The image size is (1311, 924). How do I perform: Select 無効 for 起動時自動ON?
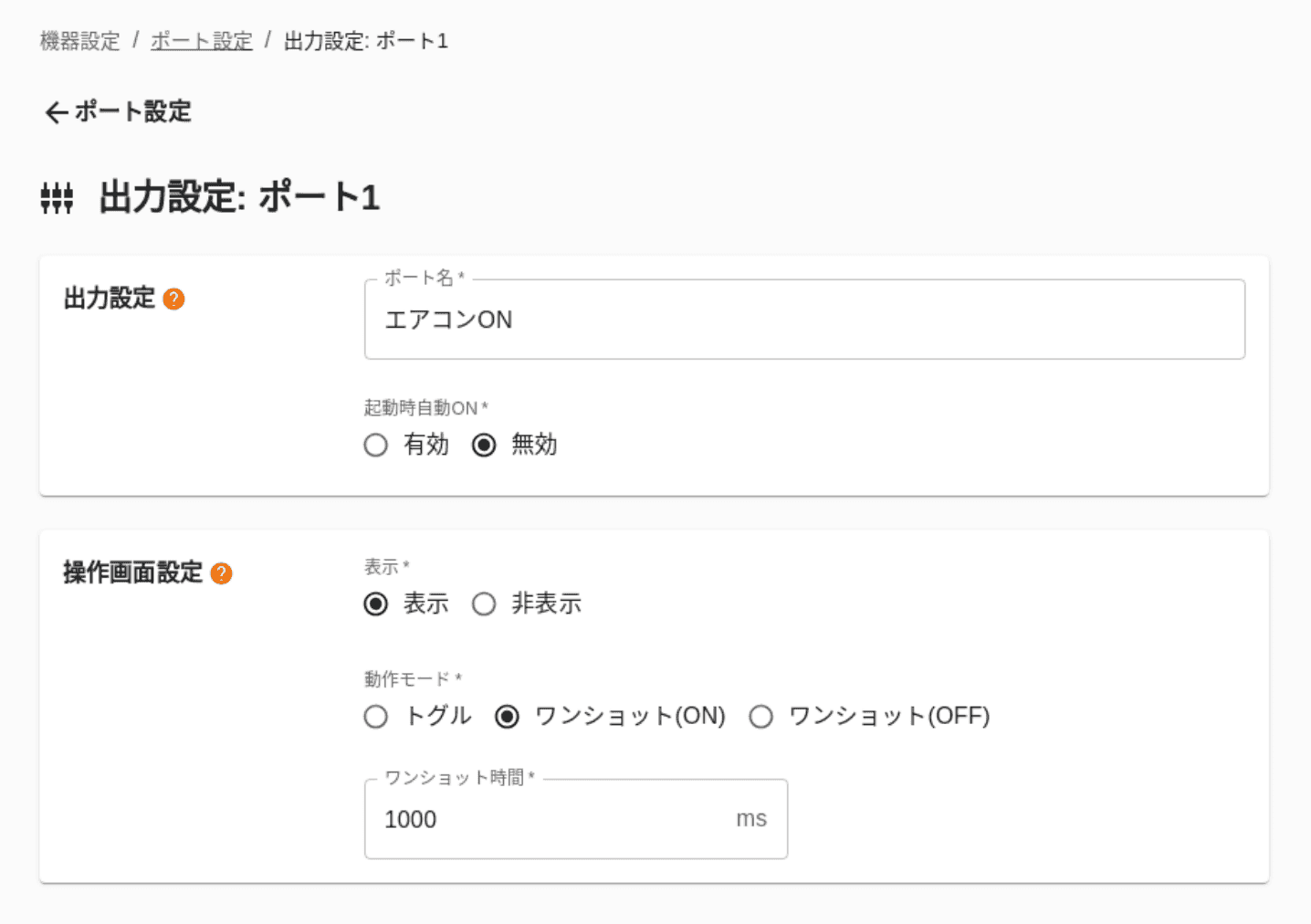tap(484, 446)
